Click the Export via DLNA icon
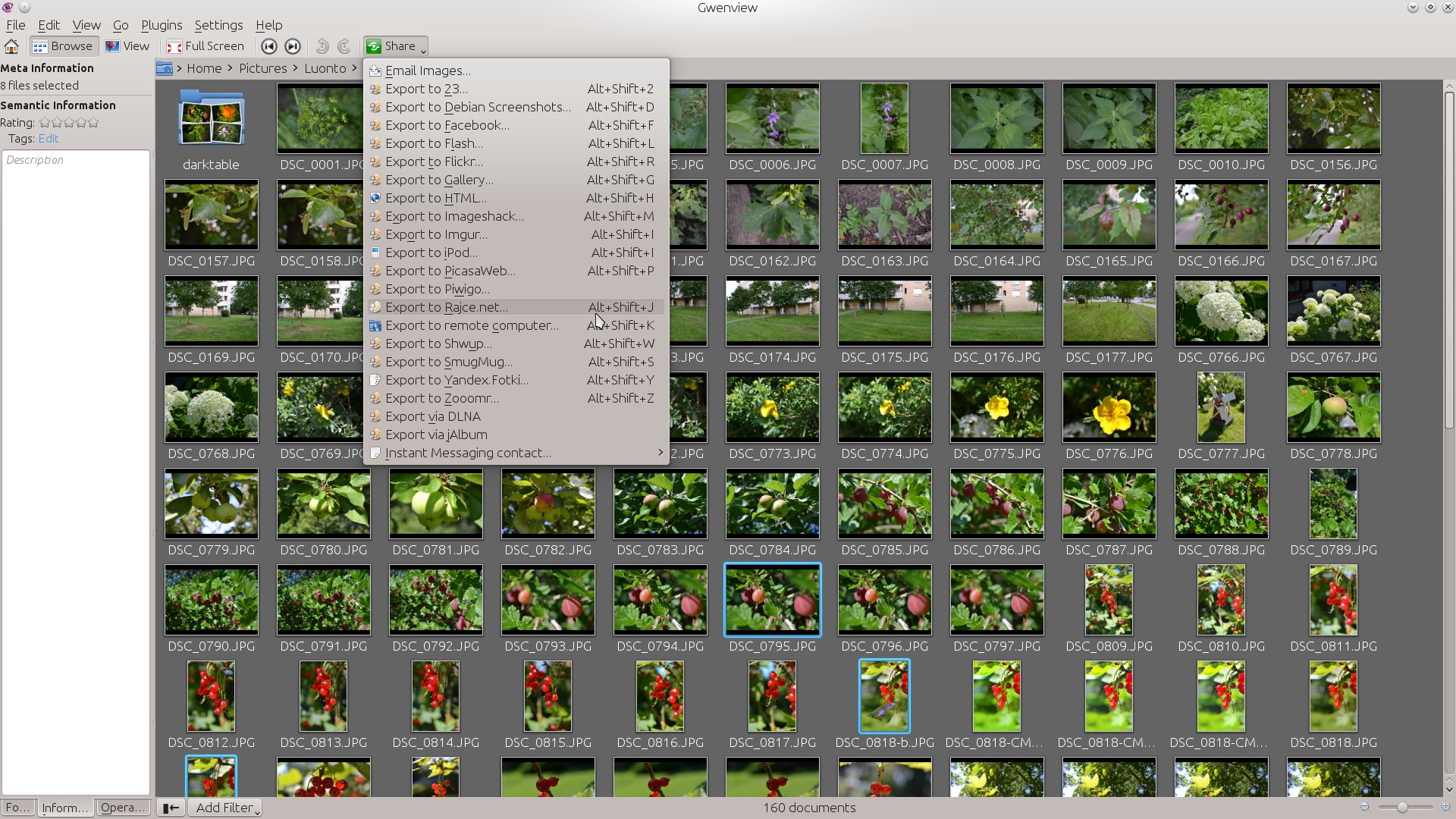The width and height of the screenshot is (1456, 819). [375, 416]
